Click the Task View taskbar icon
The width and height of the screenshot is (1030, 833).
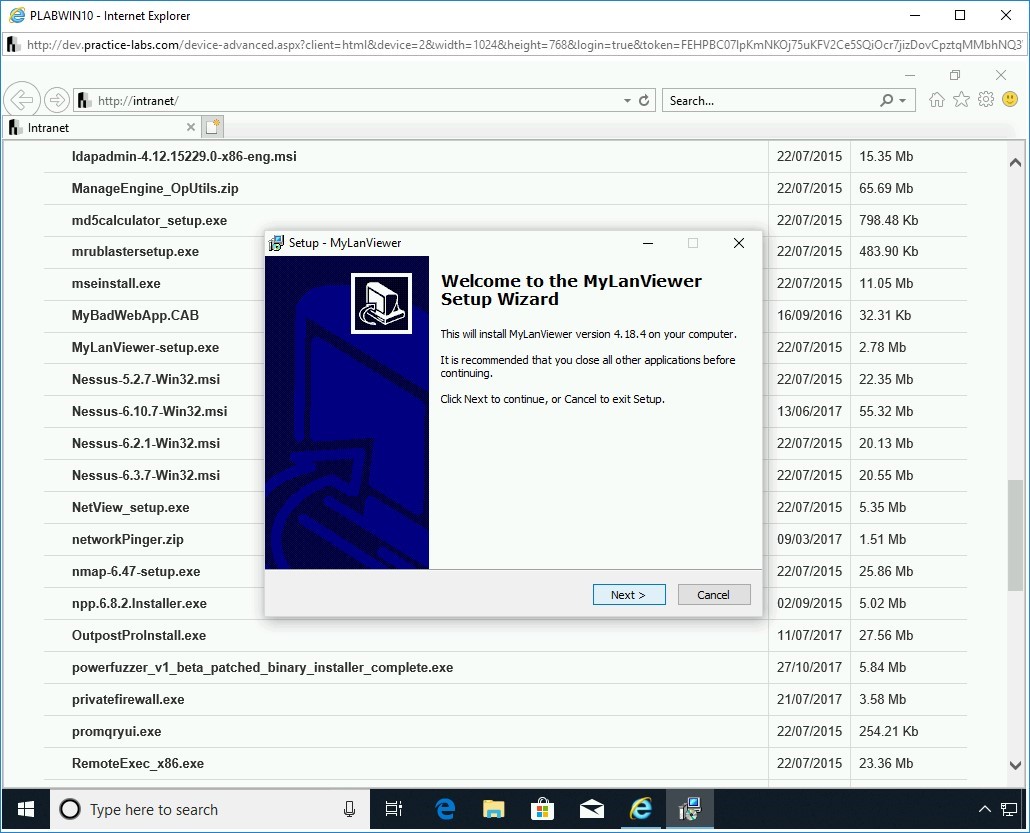(394, 809)
